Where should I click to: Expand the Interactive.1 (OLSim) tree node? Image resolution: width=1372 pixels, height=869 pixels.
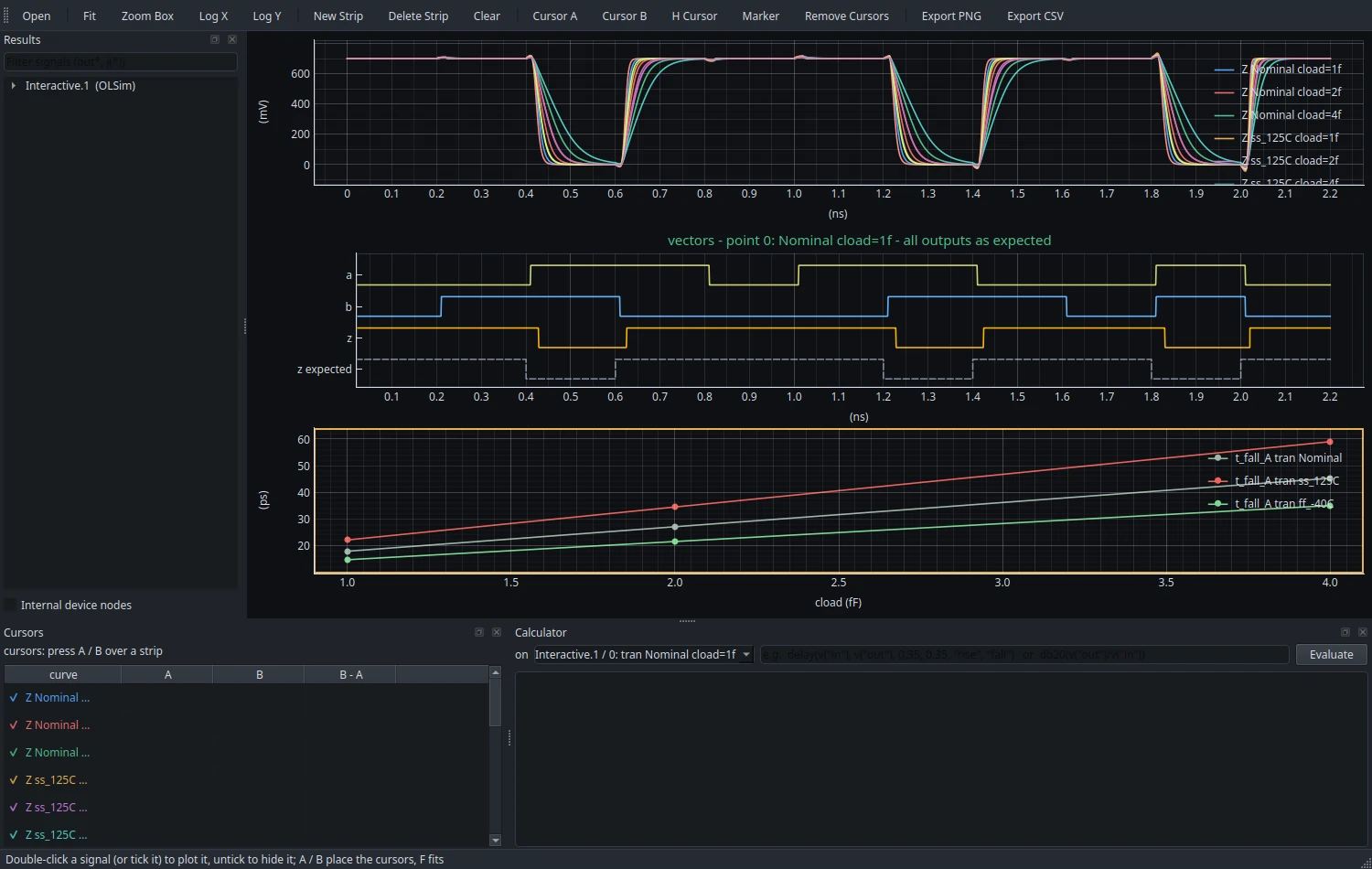coord(13,85)
